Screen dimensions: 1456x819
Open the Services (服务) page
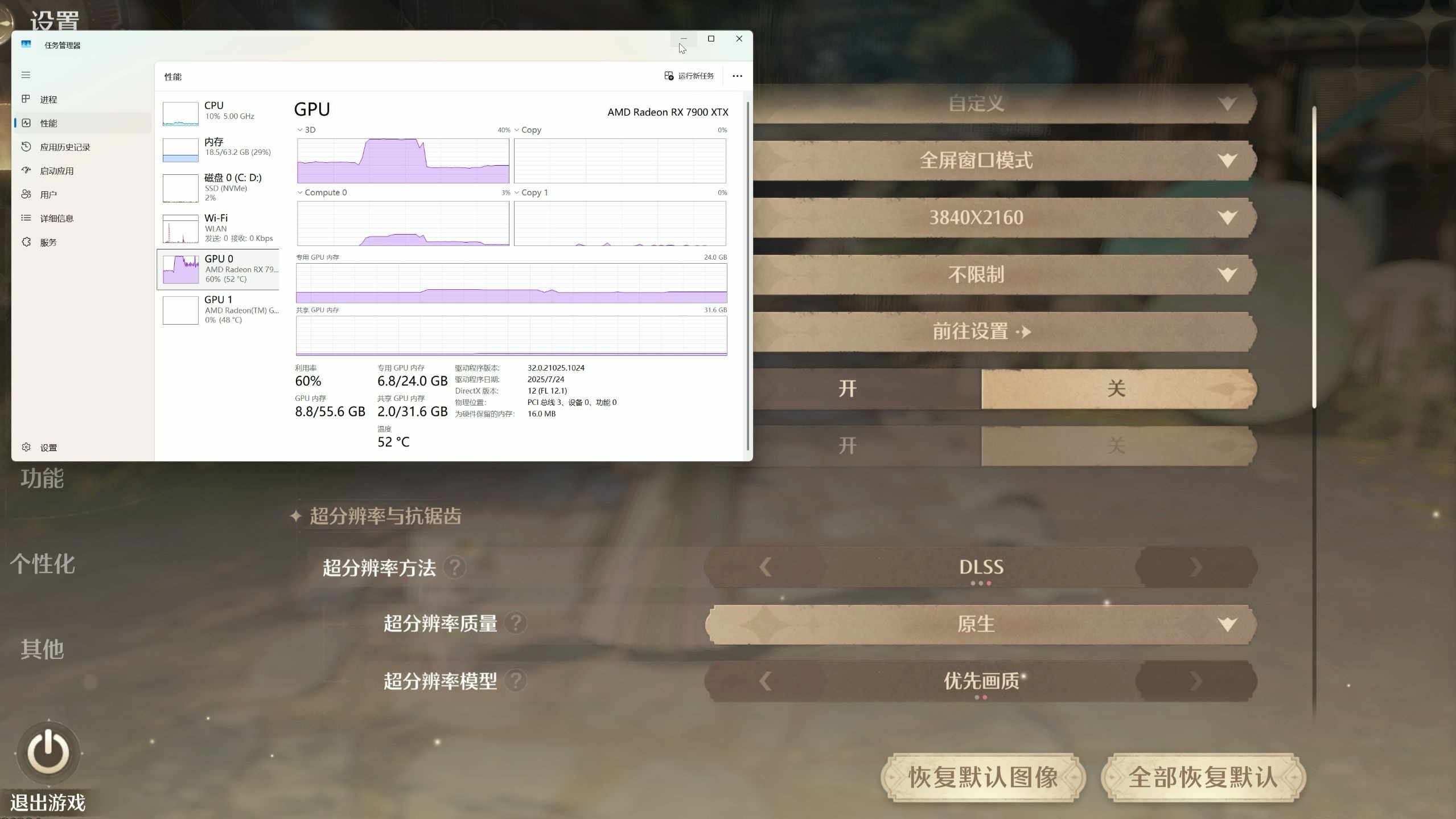point(48,242)
